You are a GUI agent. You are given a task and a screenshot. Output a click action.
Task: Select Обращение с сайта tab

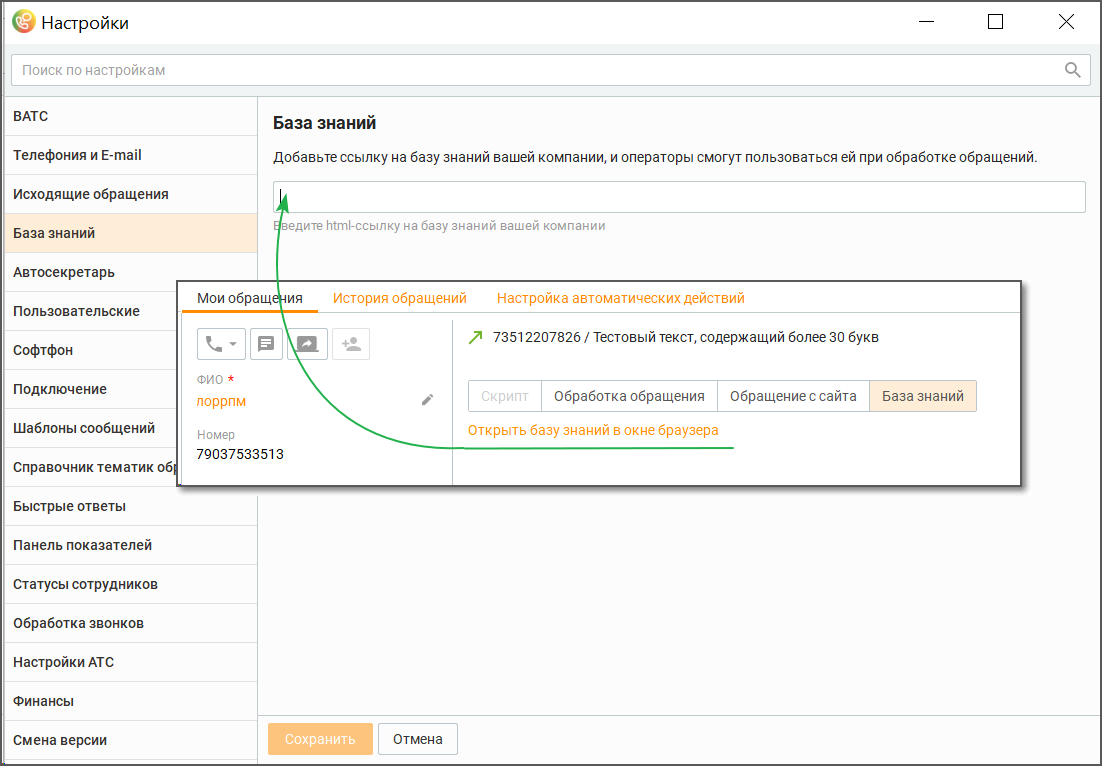click(x=793, y=396)
